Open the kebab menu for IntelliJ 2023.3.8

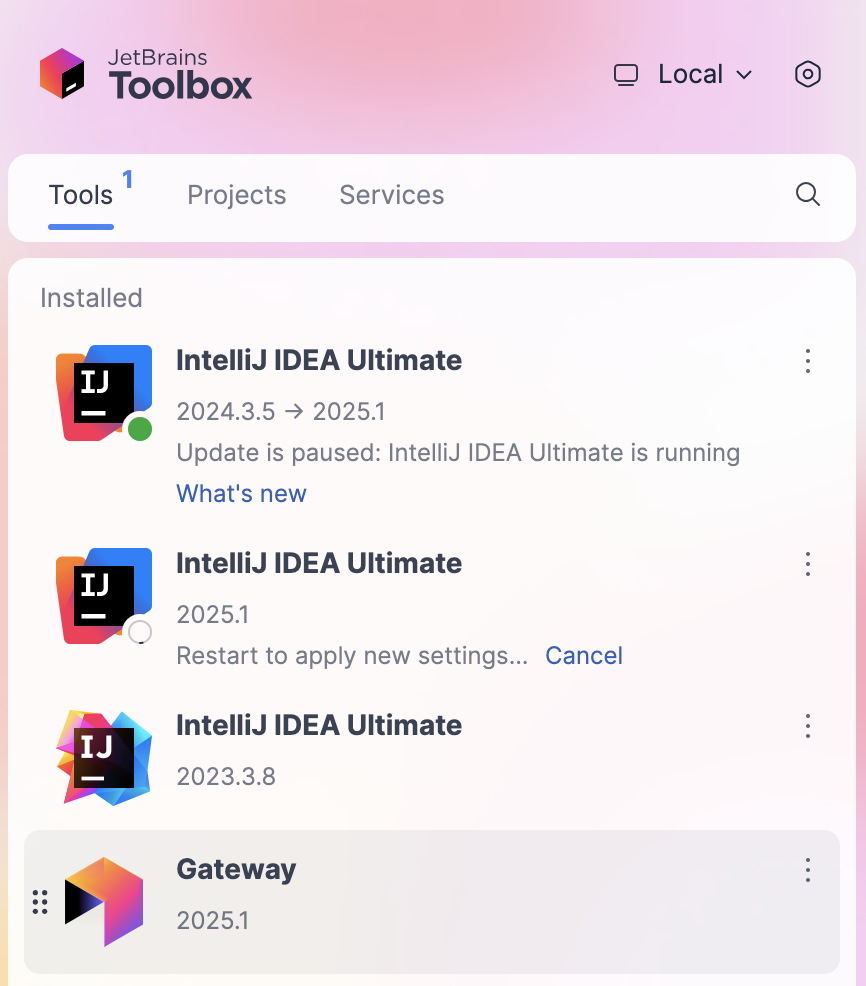[807, 726]
